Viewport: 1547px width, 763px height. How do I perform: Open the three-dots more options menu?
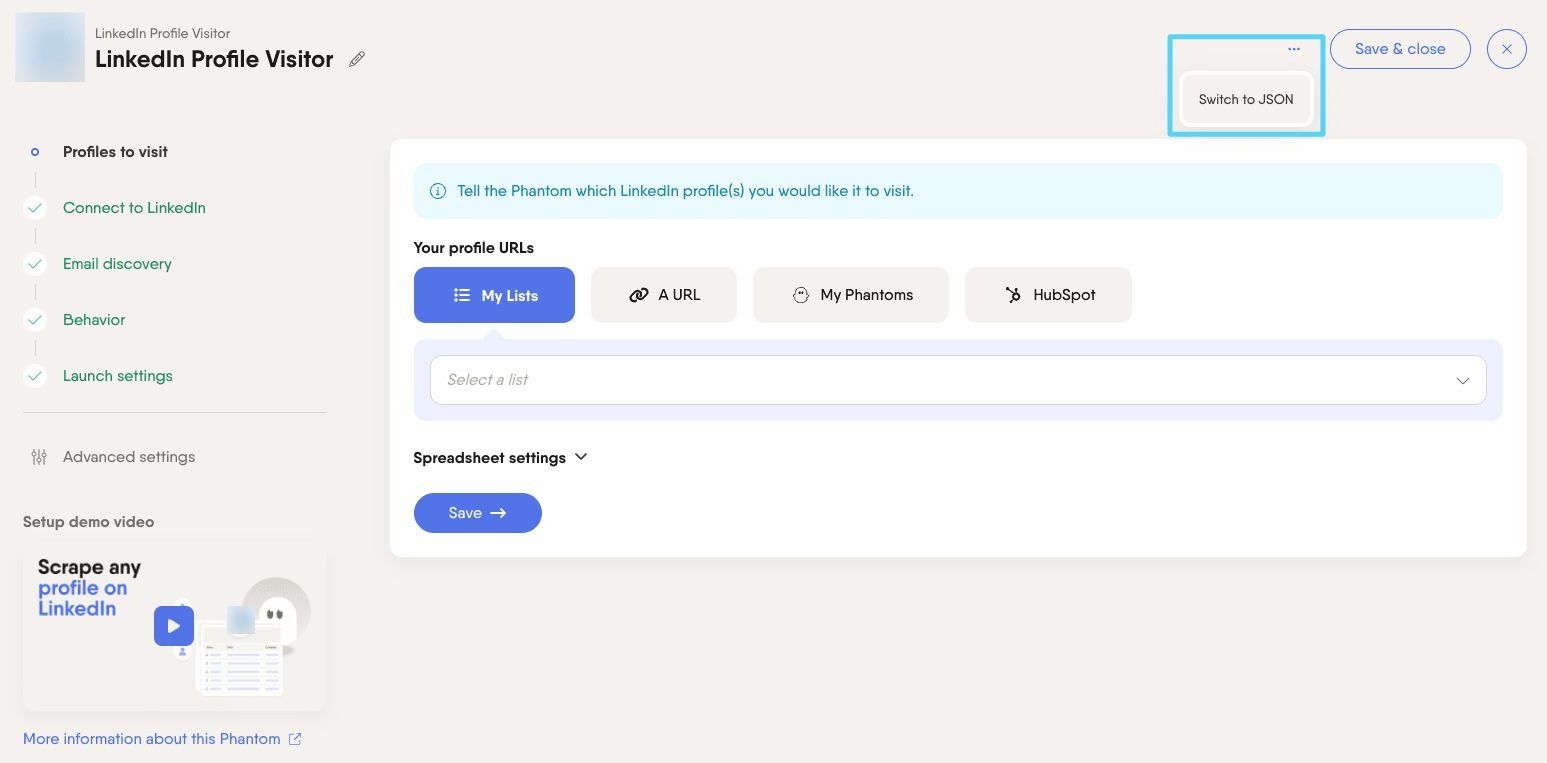point(1294,49)
